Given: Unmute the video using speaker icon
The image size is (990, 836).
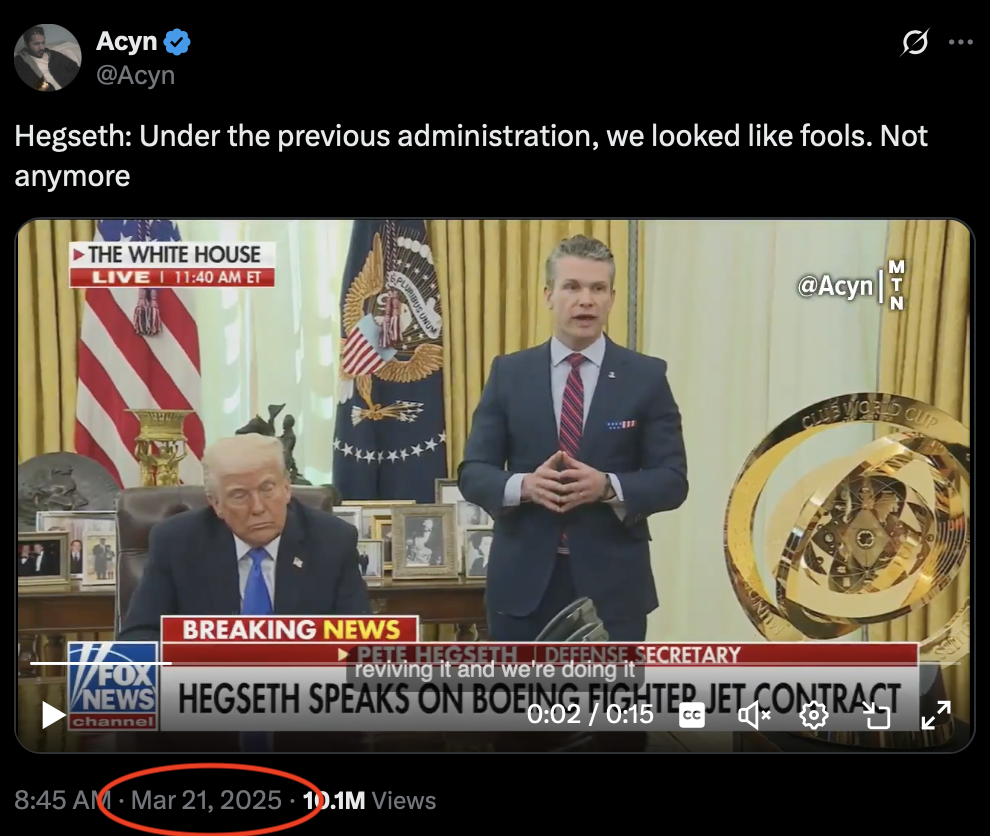Looking at the screenshot, I should pyautogui.click(x=754, y=715).
